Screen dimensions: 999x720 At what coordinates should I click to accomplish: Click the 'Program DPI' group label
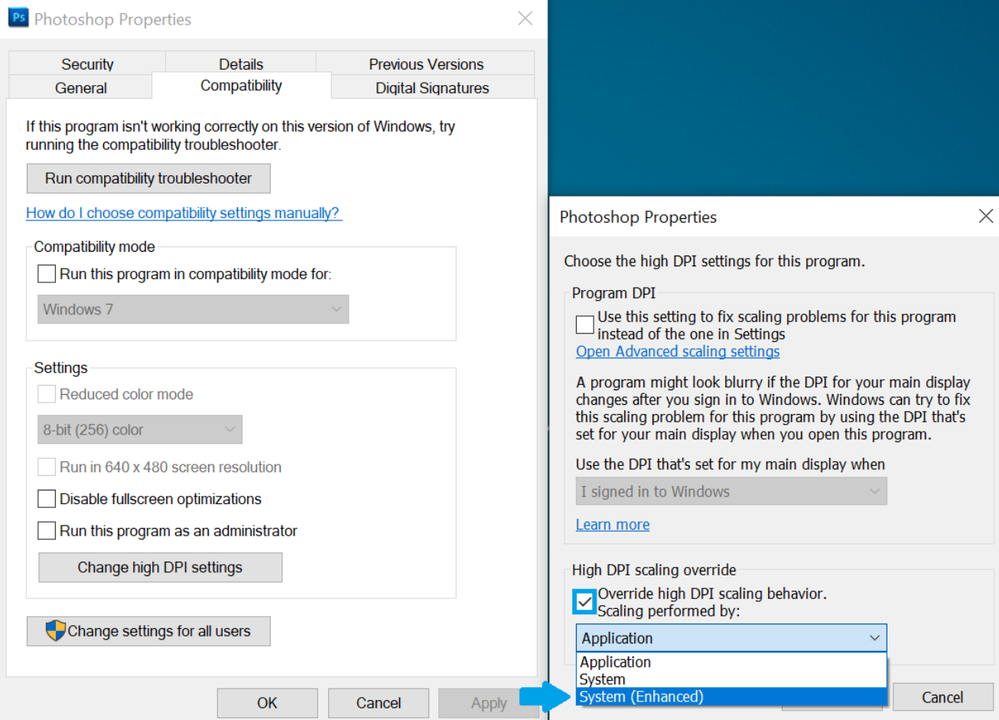click(614, 292)
